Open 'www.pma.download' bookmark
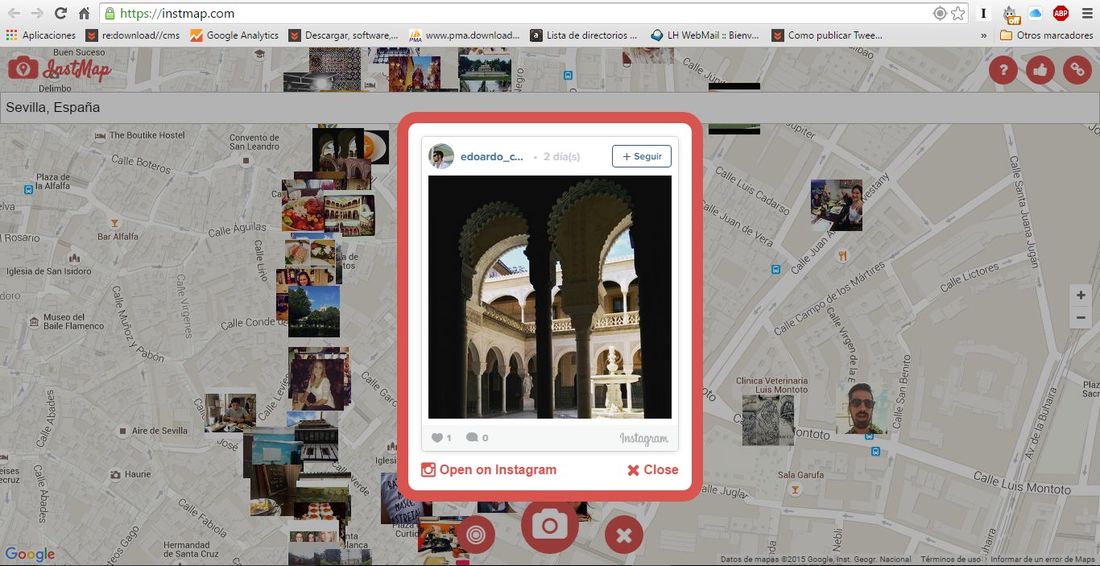Screen dimensions: 1100x566 [464, 35]
